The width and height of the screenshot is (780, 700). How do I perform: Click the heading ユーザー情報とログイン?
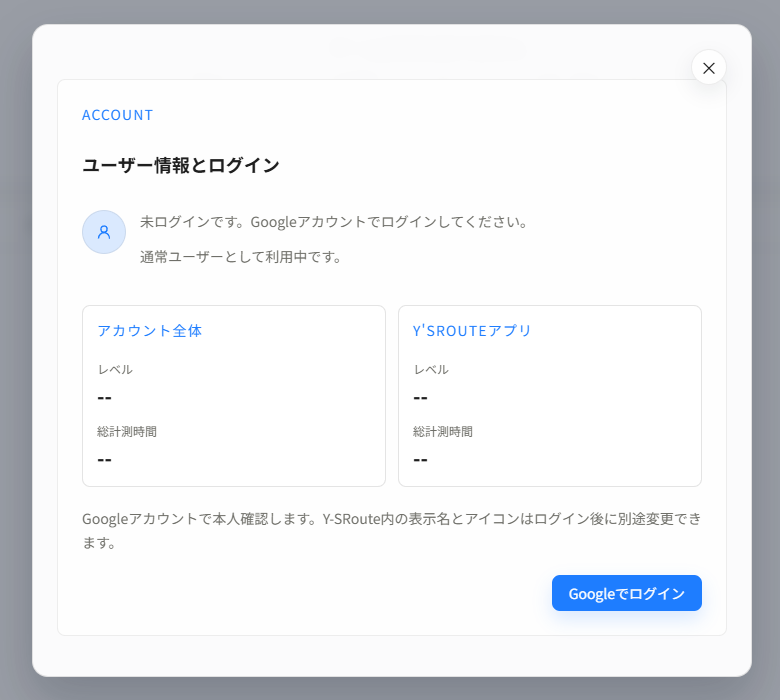pos(181,165)
